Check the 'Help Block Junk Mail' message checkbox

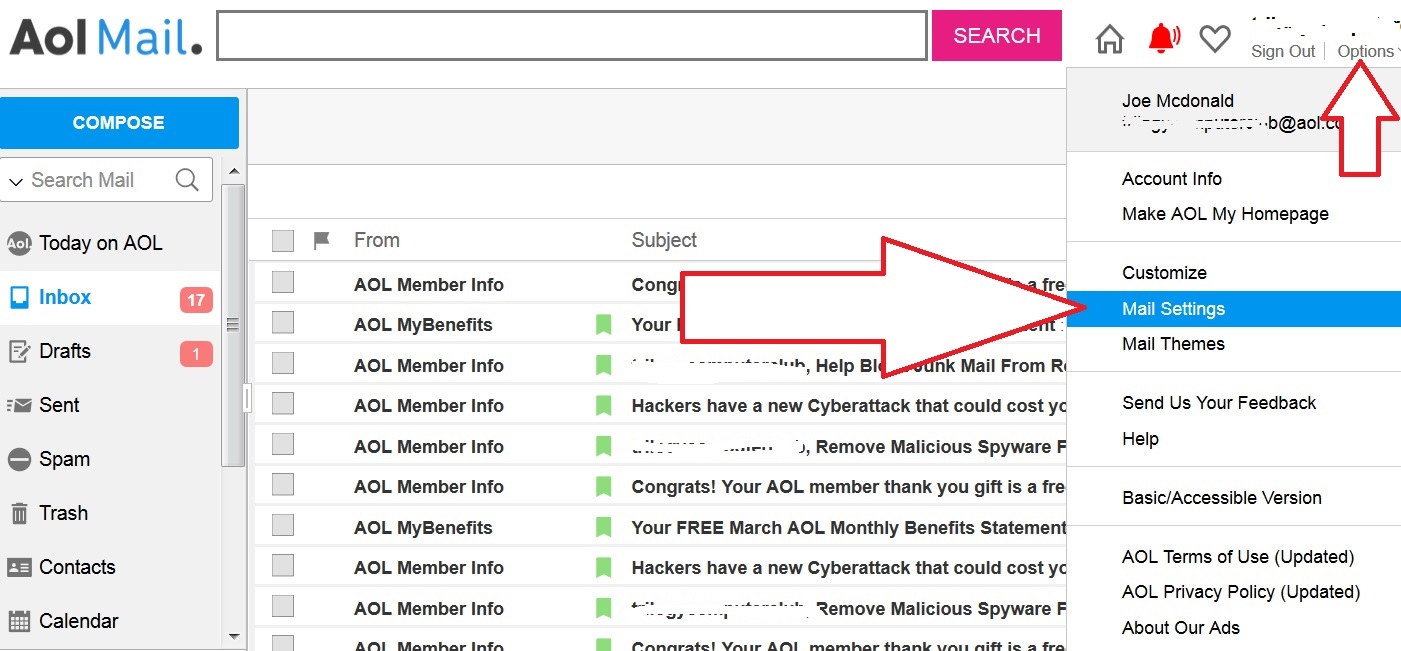click(283, 364)
